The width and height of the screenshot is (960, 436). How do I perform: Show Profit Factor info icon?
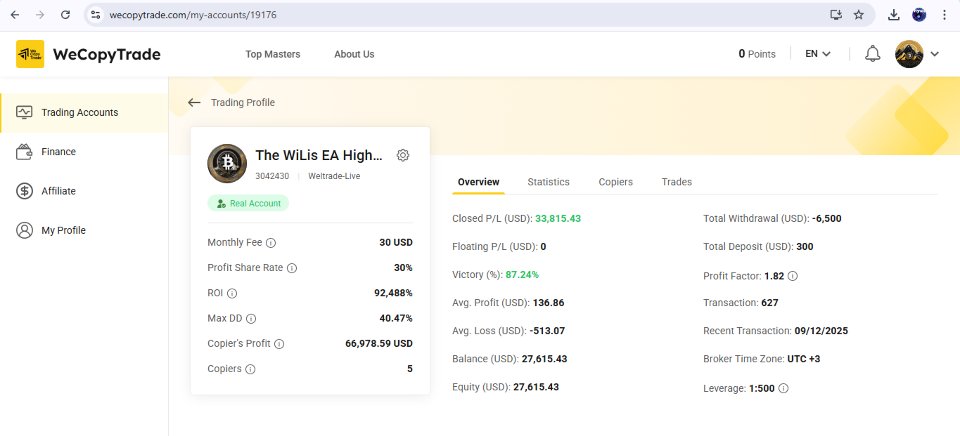793,276
